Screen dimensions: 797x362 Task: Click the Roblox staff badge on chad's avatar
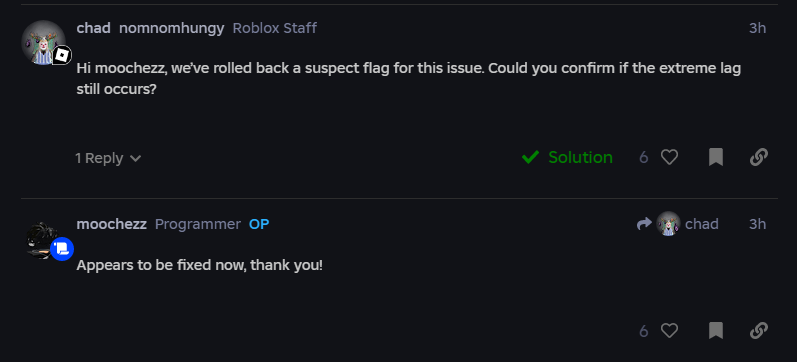(62, 55)
